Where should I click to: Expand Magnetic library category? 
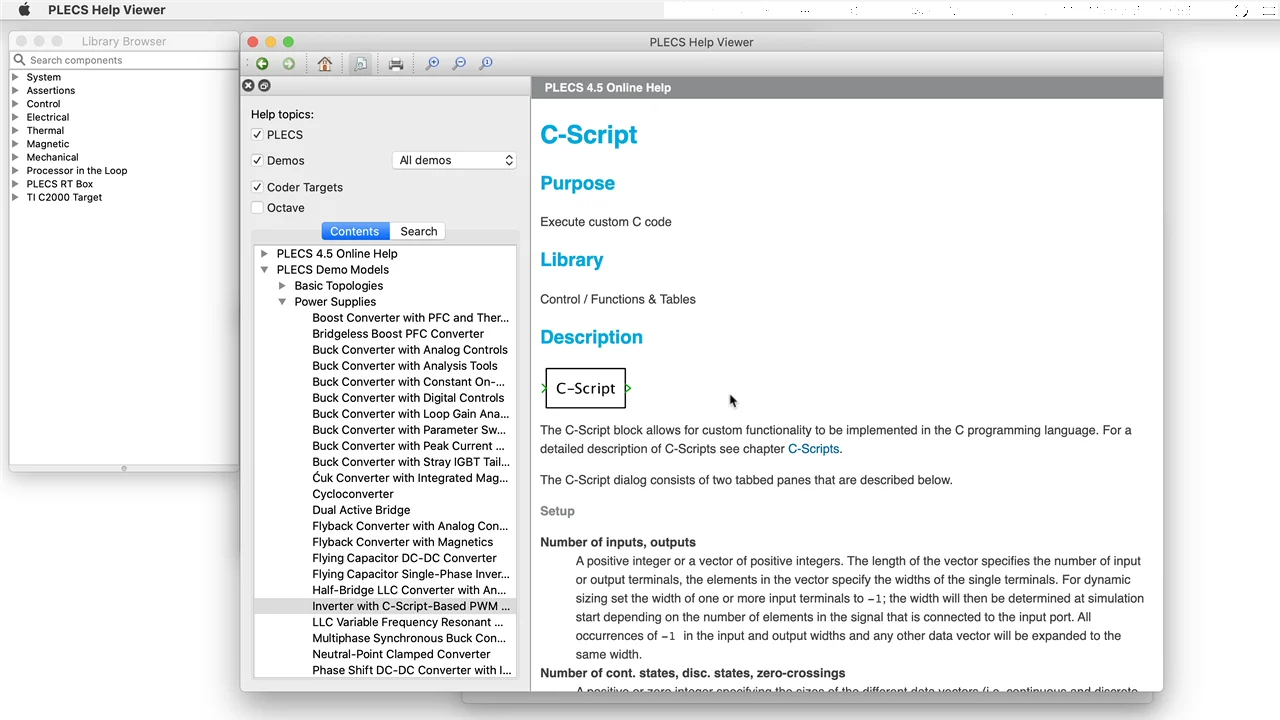pos(15,144)
